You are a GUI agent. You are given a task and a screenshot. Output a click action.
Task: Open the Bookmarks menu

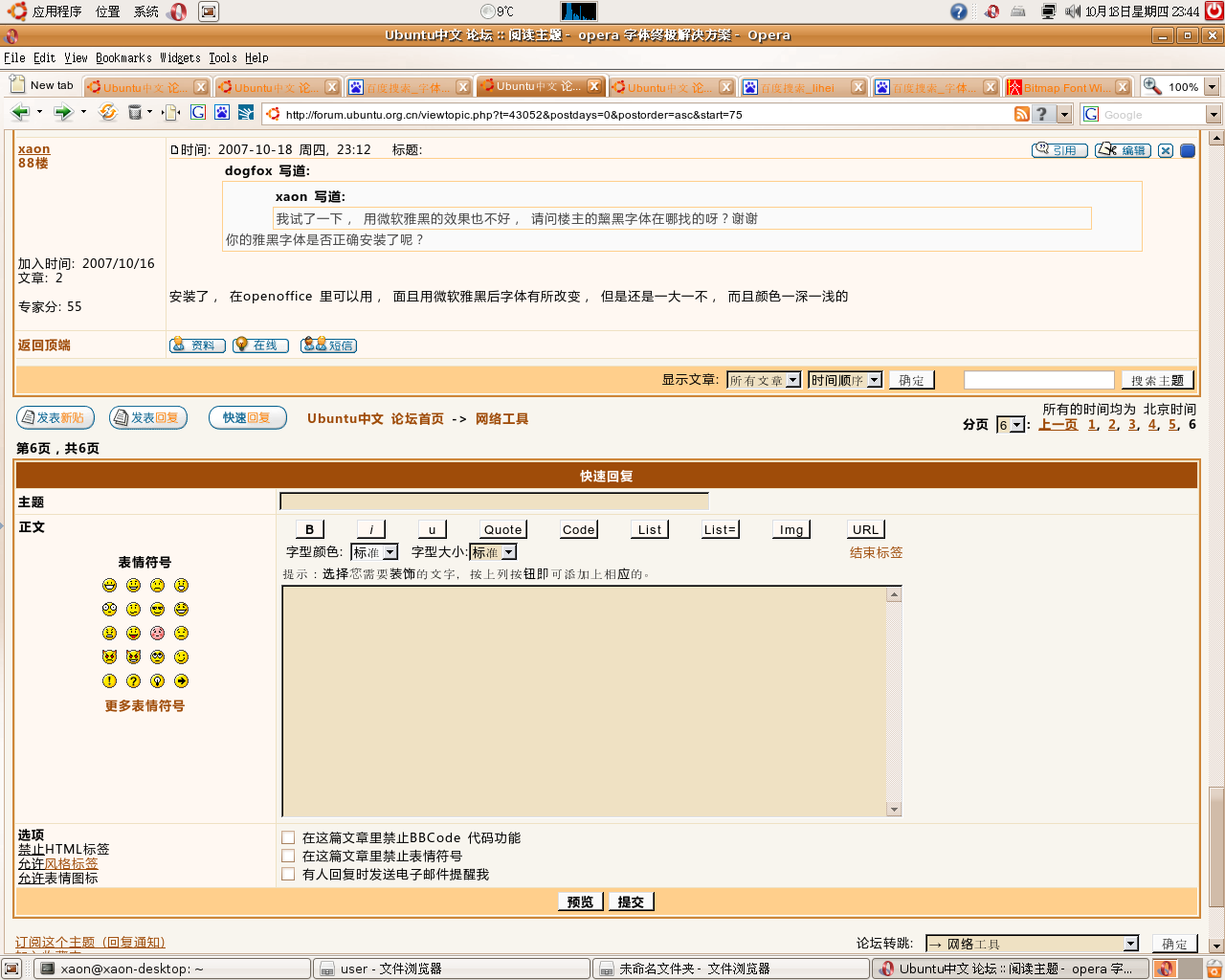(x=123, y=58)
